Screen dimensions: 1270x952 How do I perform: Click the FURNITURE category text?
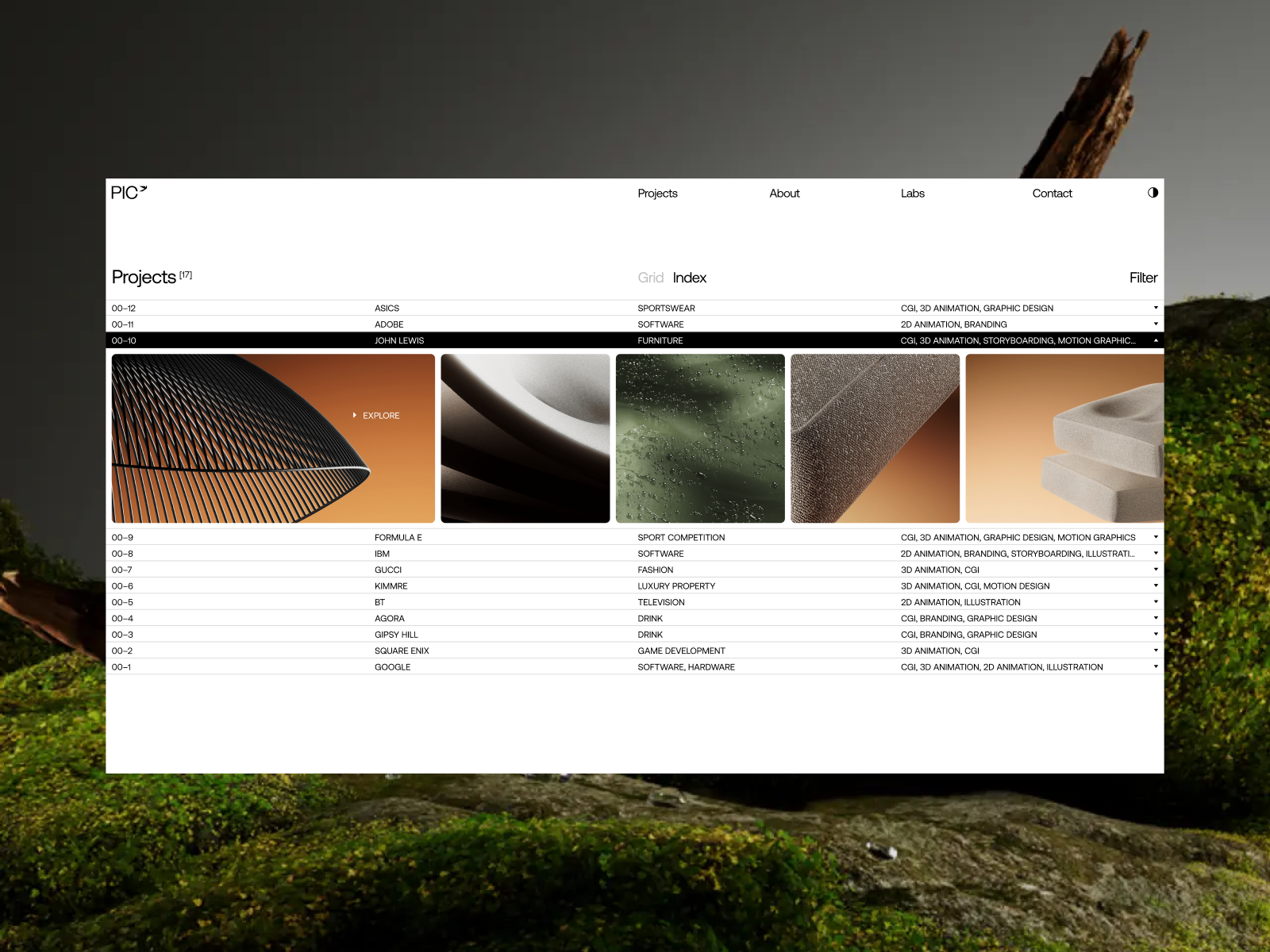(x=660, y=341)
